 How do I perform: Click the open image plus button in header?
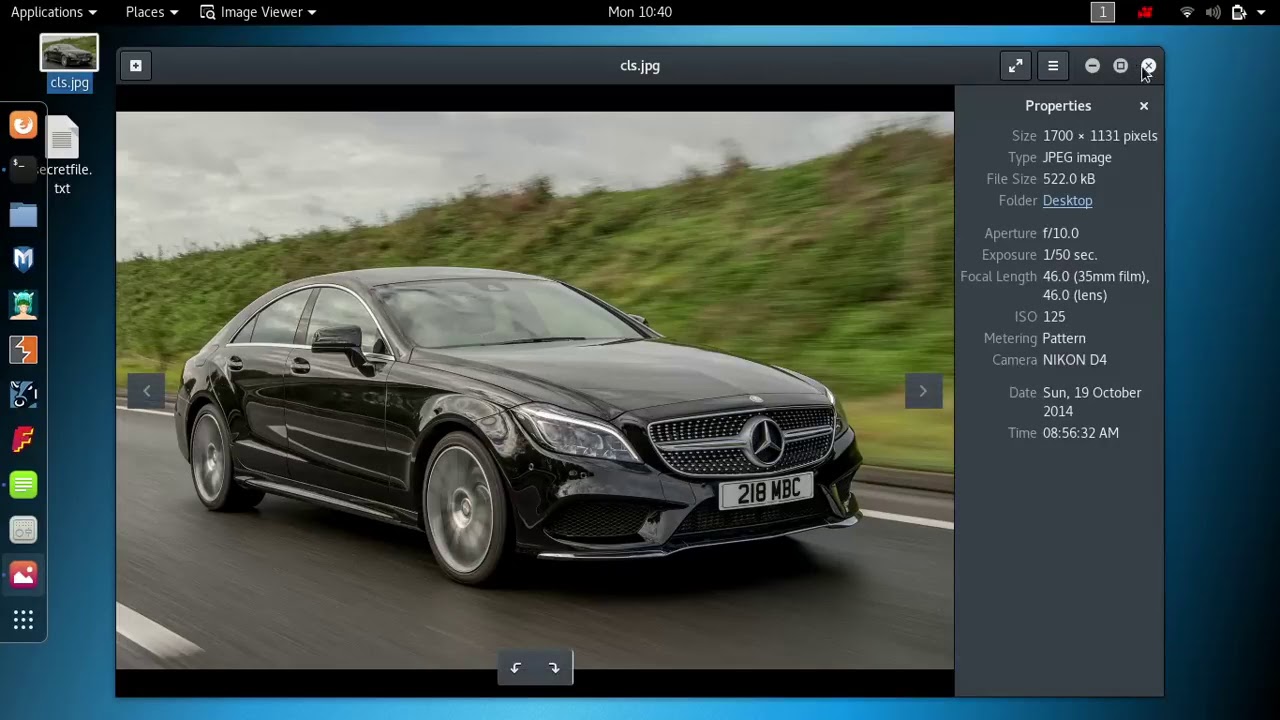tap(136, 66)
